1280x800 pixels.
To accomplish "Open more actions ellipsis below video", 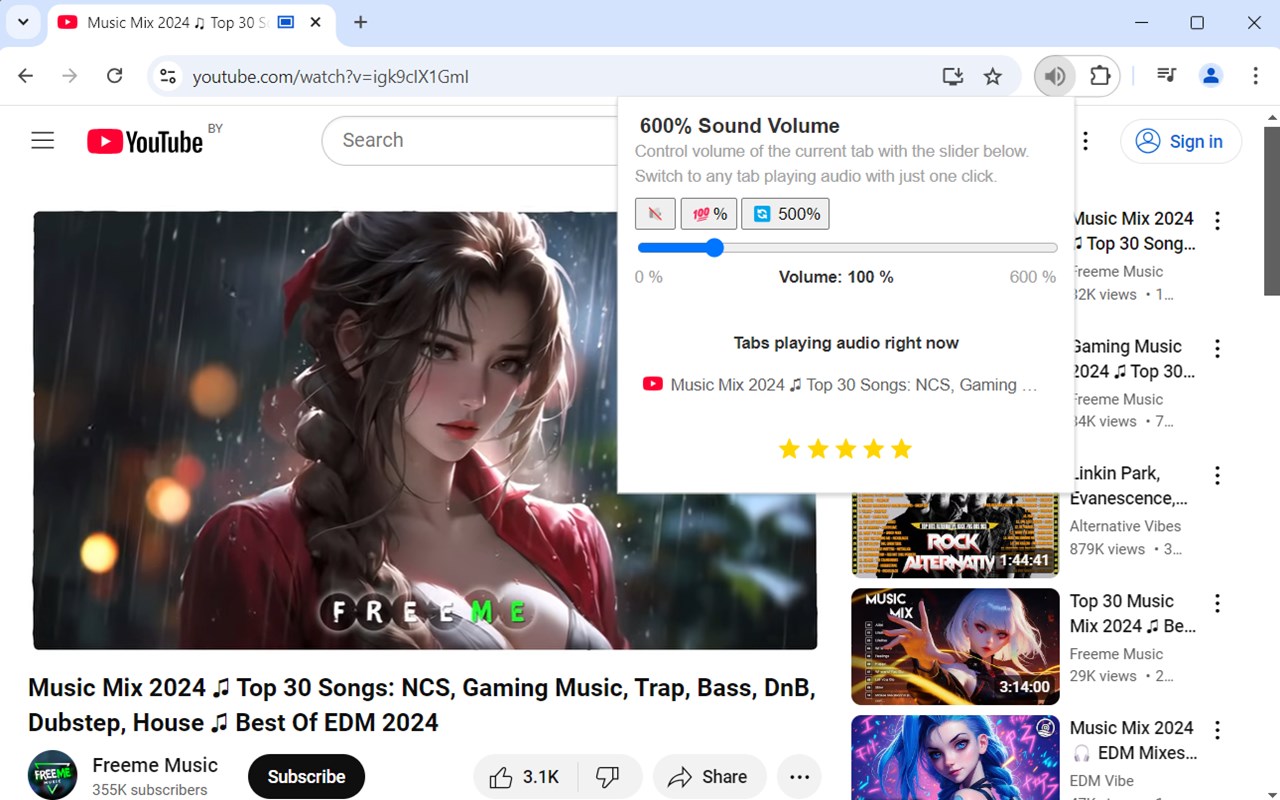I will [x=799, y=777].
